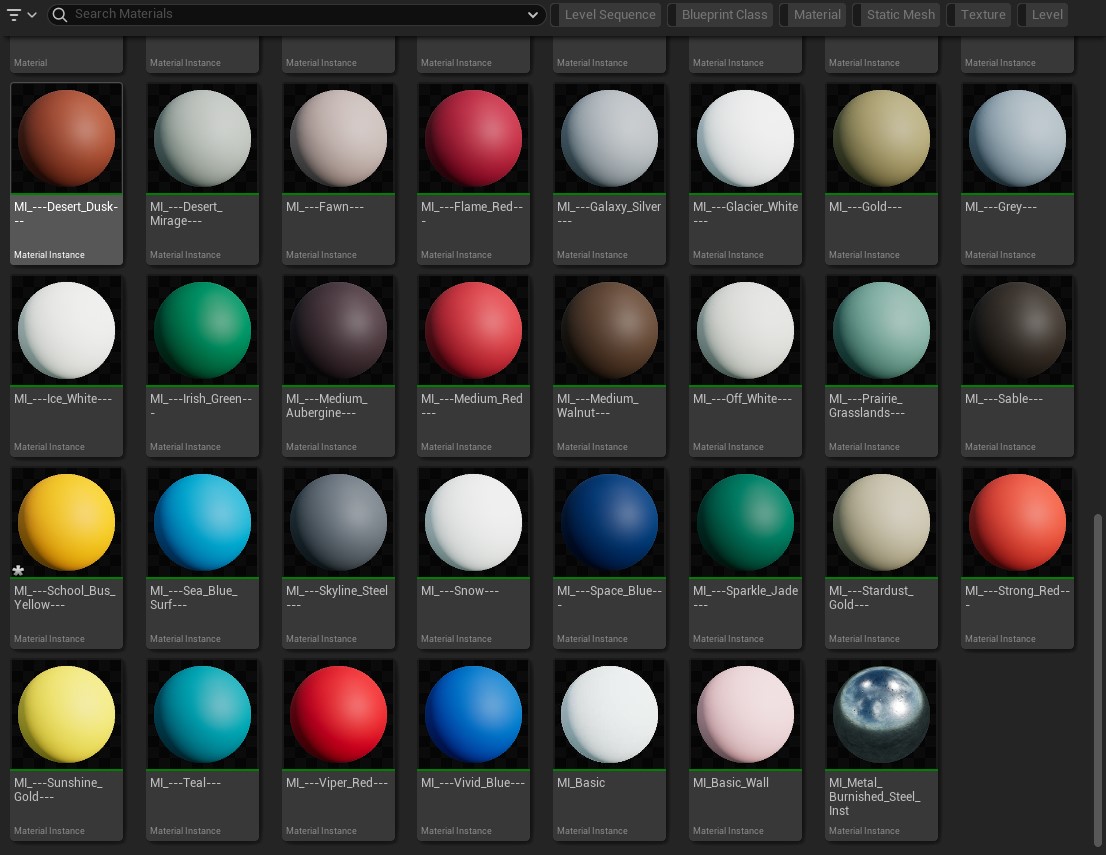Screen dimensions: 1106x855
Task: Choose the Space_Blue material sphere
Action: click(x=609, y=522)
